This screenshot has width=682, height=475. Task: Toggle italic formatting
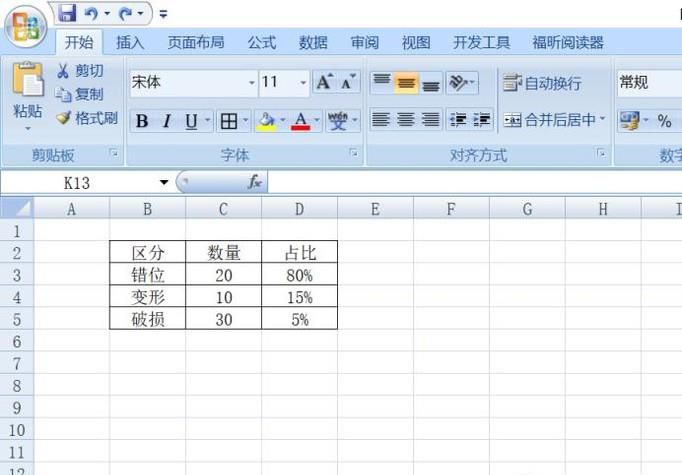pyautogui.click(x=167, y=120)
